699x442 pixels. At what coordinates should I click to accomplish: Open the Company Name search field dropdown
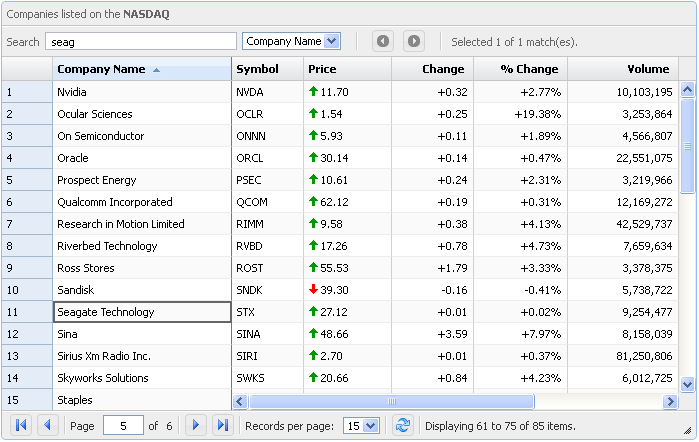coord(332,42)
